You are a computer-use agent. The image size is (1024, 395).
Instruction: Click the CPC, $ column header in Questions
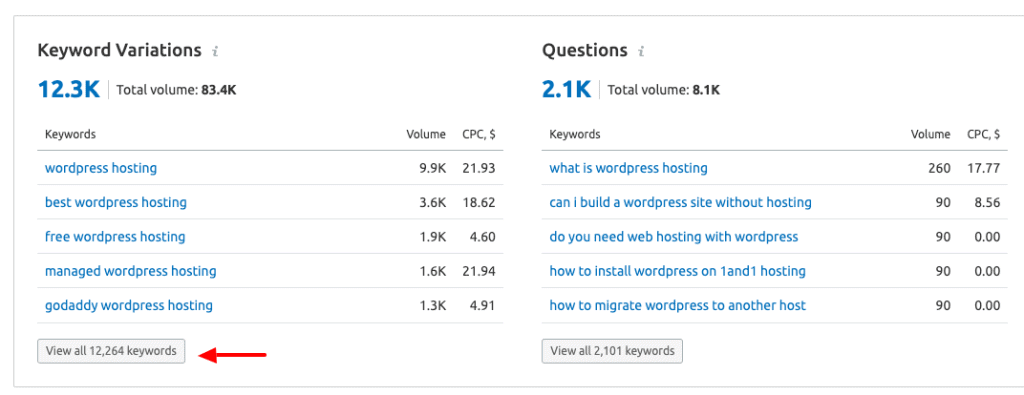pos(984,134)
